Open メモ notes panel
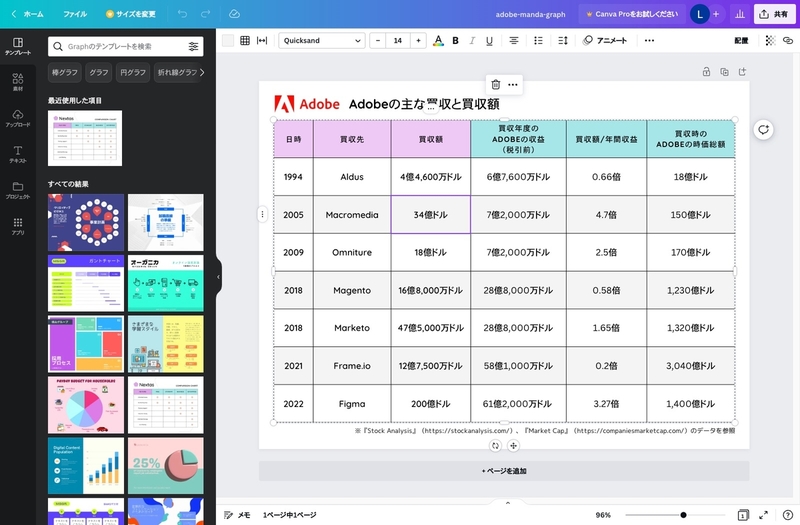Image resolution: width=800 pixels, height=525 pixels. 237,515
